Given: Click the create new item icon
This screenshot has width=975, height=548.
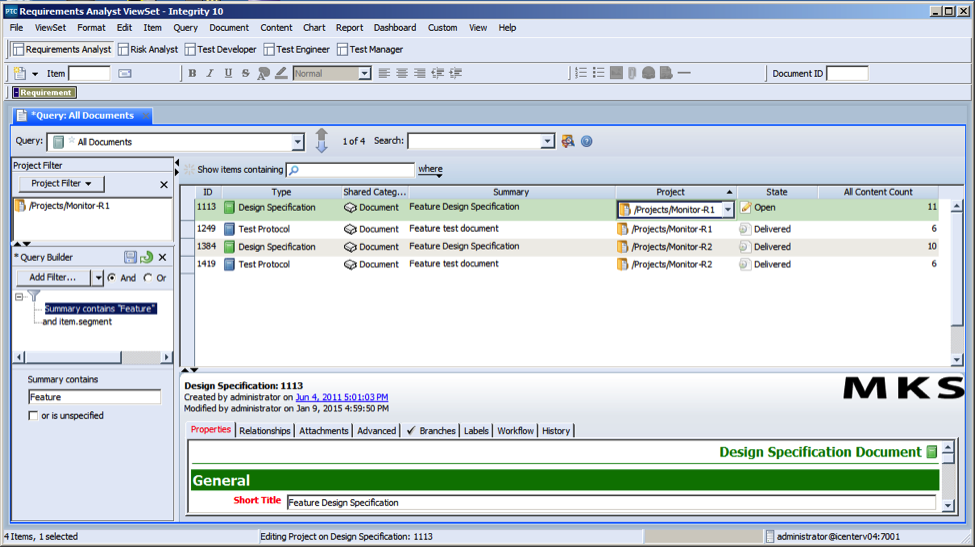Looking at the screenshot, I should point(20,73).
